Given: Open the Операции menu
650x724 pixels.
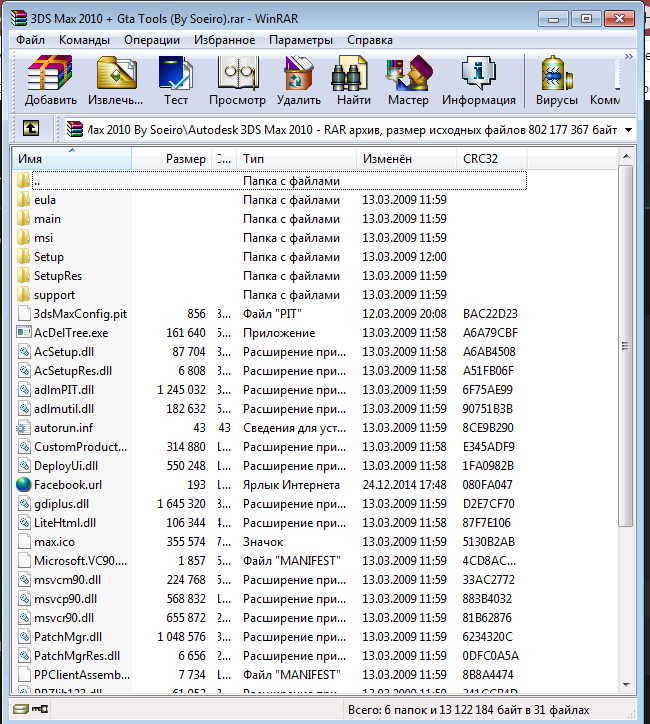Looking at the screenshot, I should pos(152,40).
